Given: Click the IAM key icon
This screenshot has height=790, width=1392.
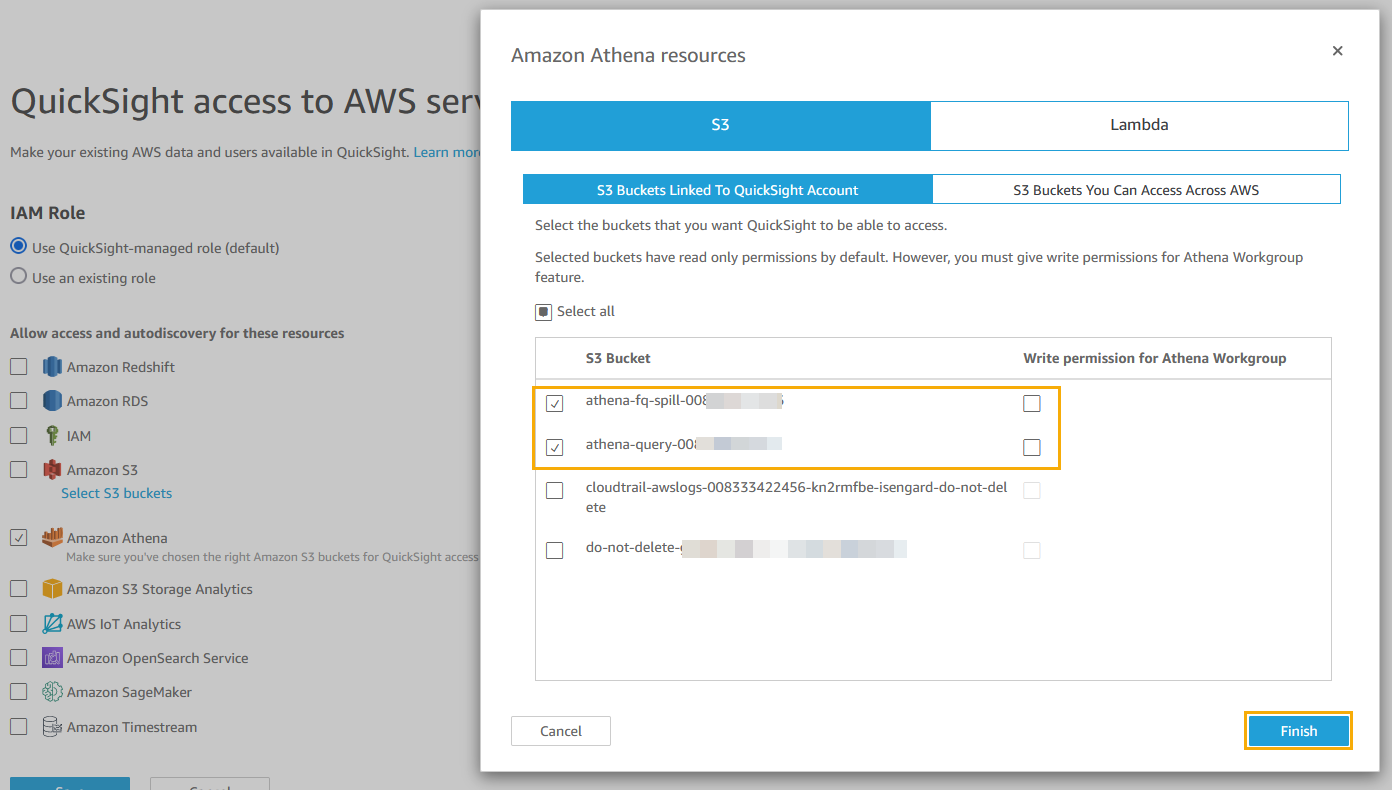Looking at the screenshot, I should click(52, 436).
